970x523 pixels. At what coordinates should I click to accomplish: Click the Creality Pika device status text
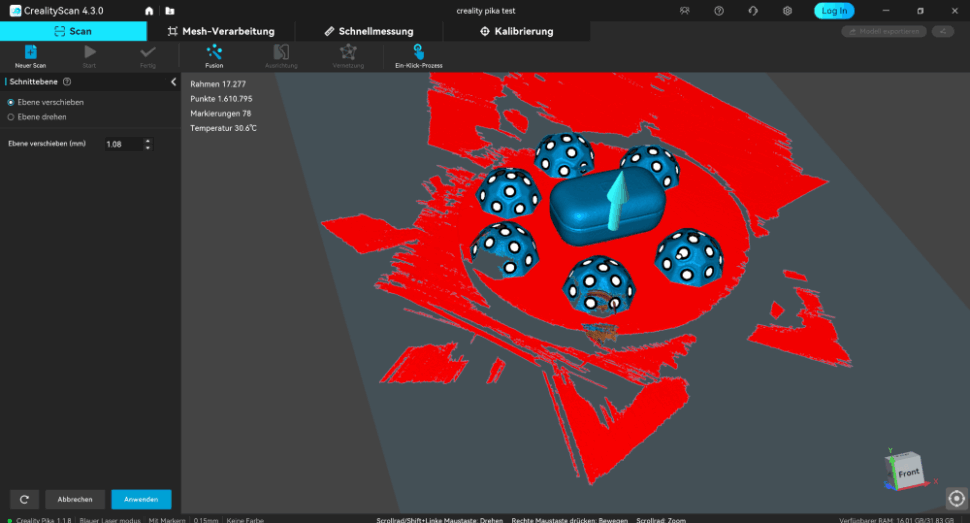point(43,520)
